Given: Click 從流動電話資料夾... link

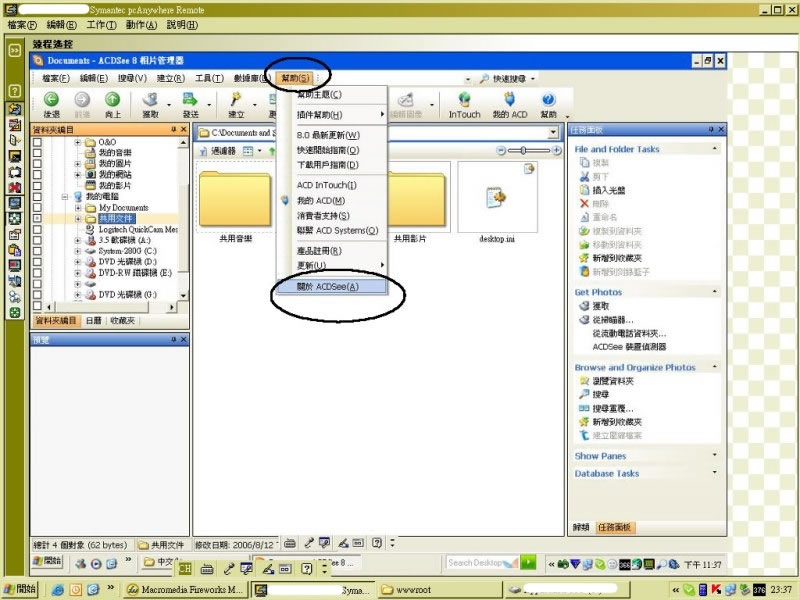Looking at the screenshot, I should 629,334.
